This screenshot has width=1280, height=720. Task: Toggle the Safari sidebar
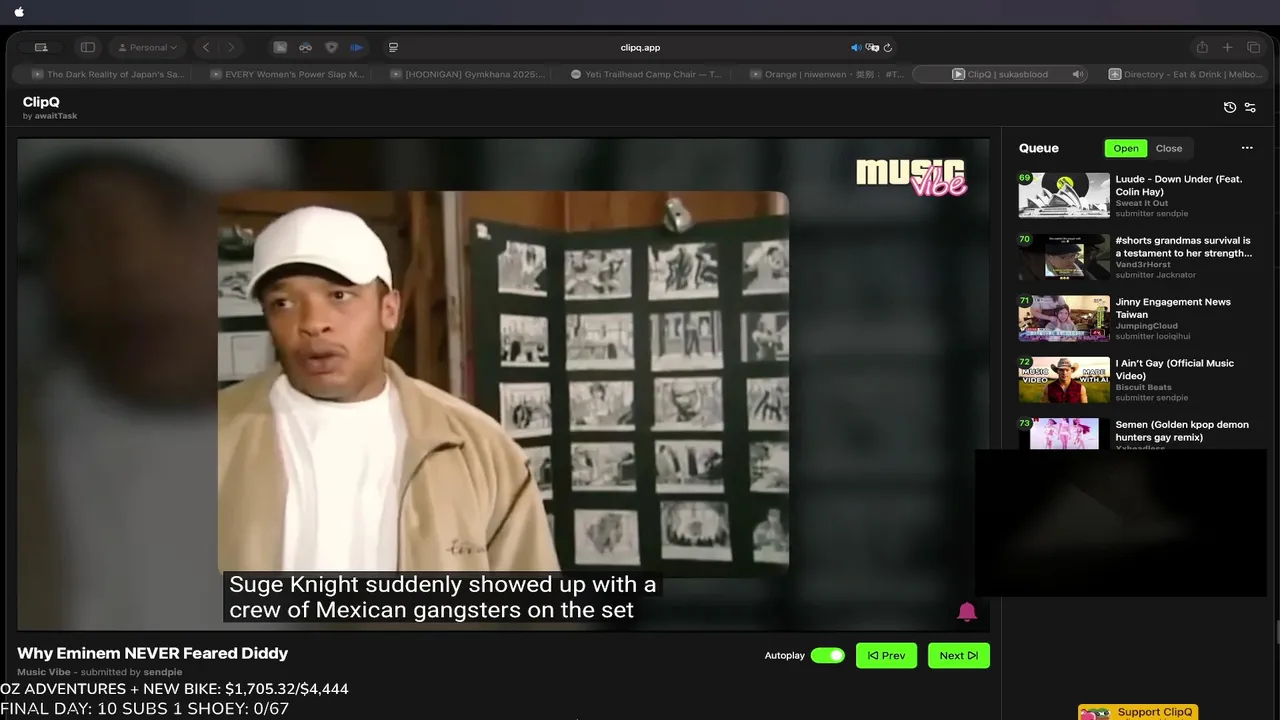coord(88,47)
